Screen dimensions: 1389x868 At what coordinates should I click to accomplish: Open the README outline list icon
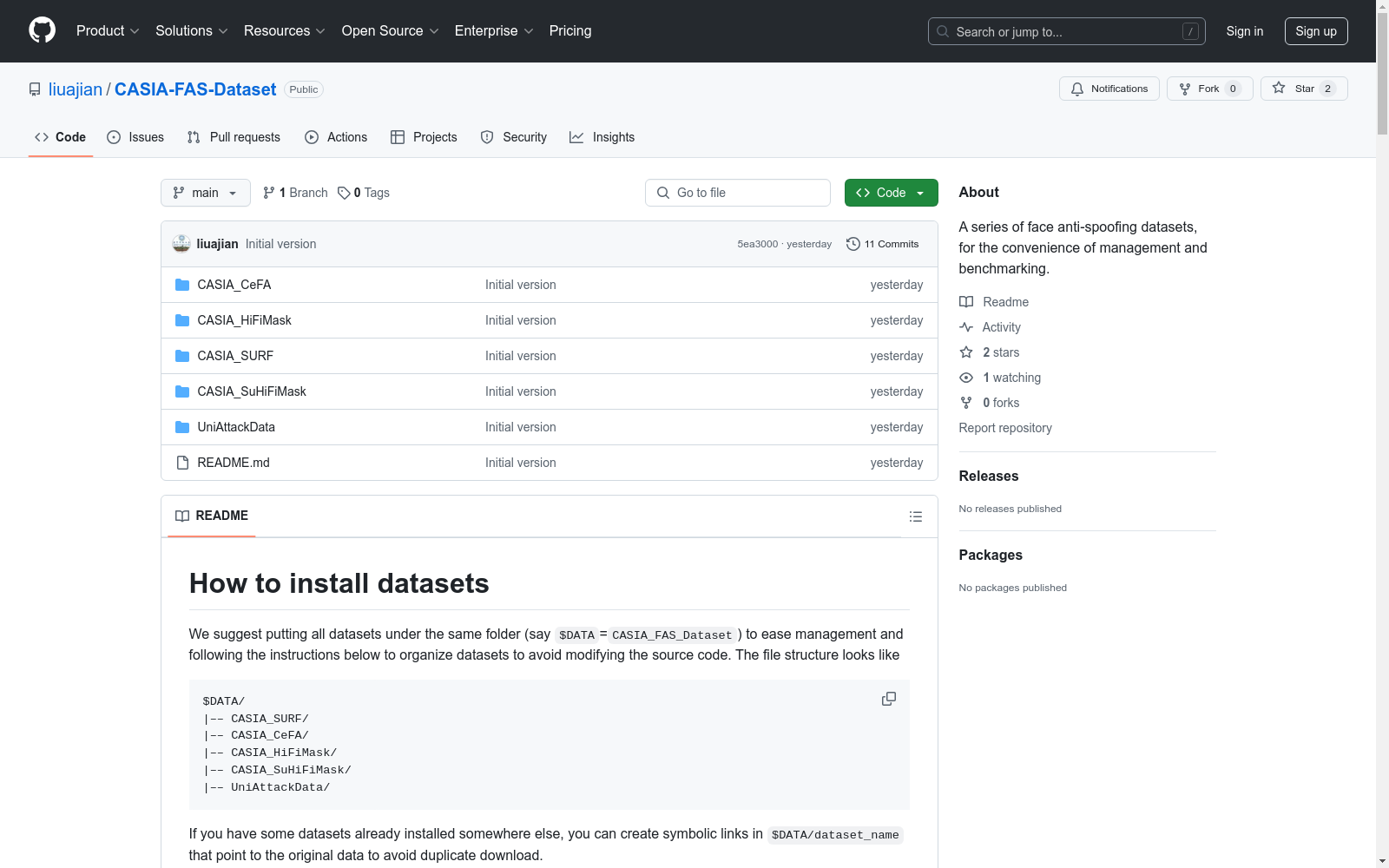tap(915, 516)
